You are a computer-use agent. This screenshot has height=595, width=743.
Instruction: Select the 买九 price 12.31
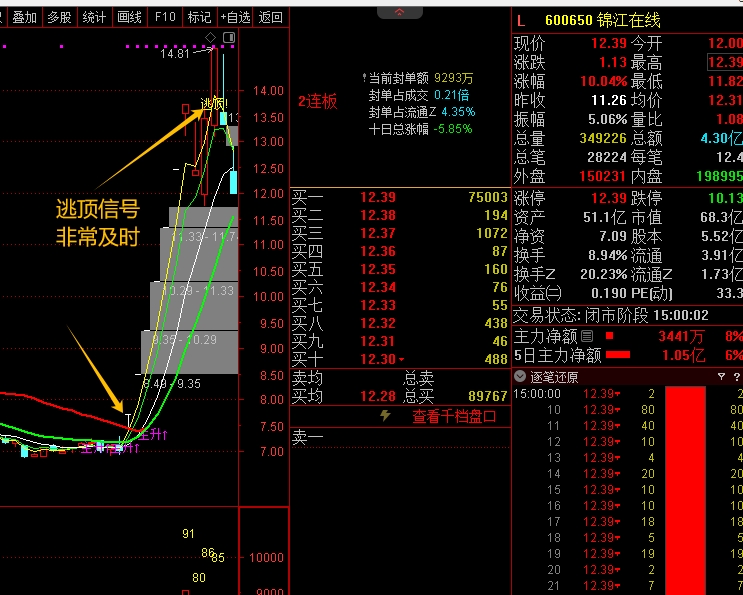pyautogui.click(x=378, y=341)
